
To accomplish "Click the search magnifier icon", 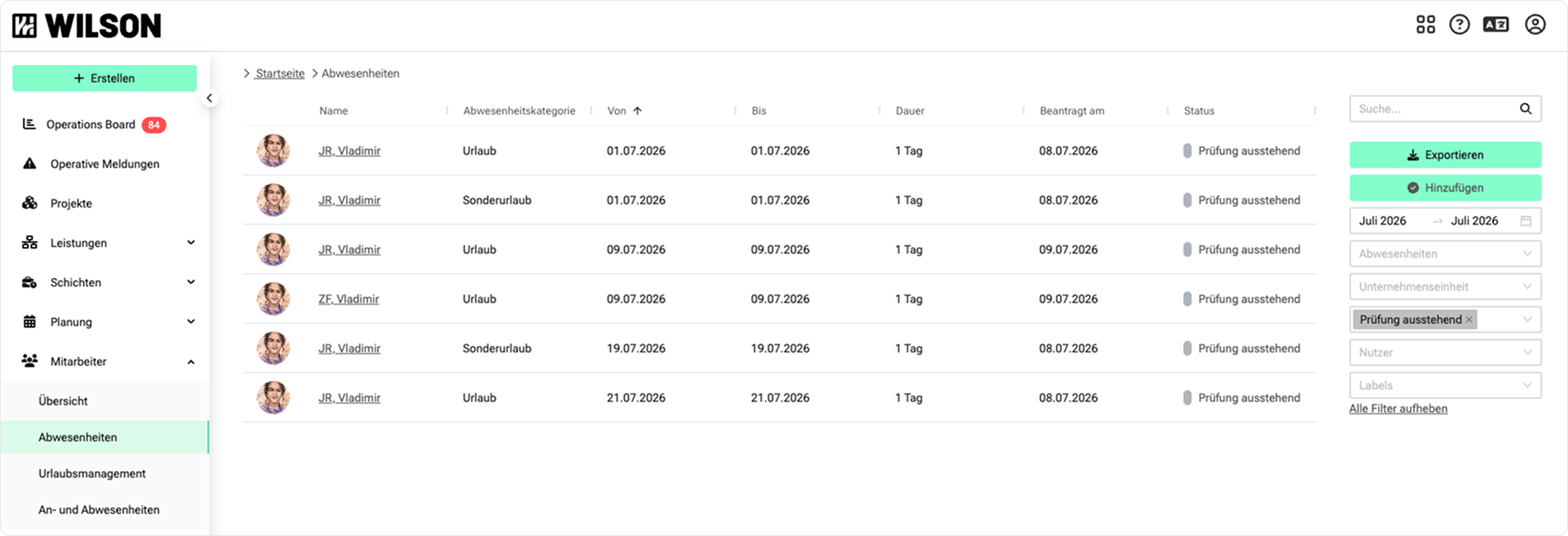I will pyautogui.click(x=1525, y=109).
